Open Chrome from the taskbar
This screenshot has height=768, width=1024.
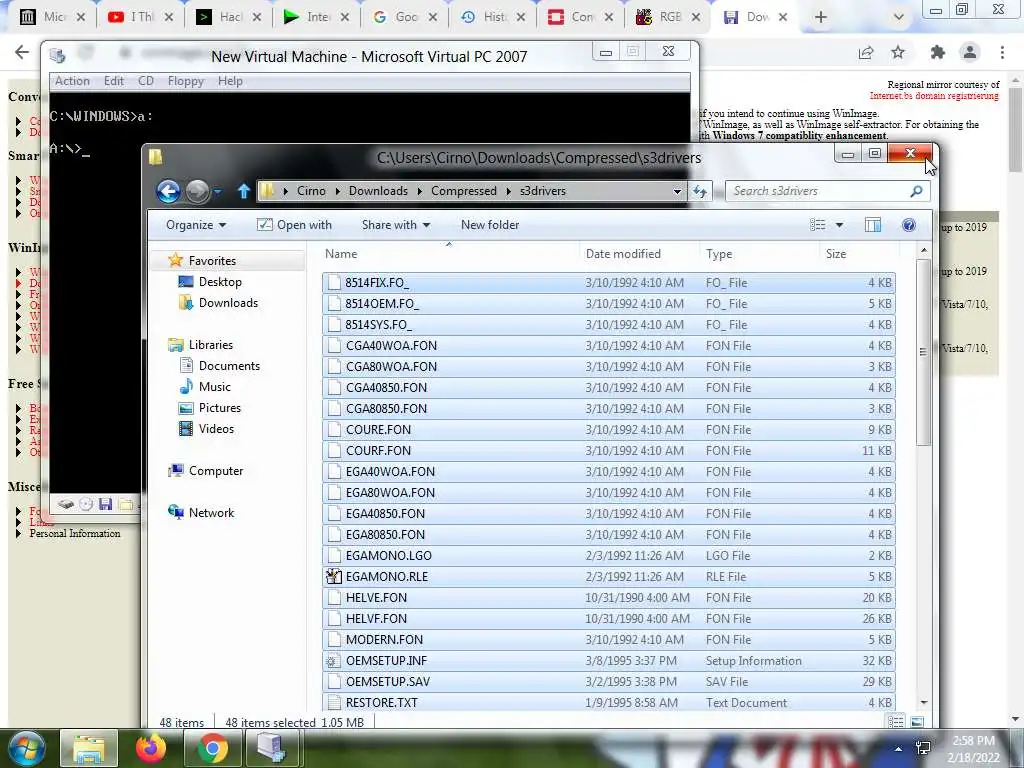click(x=212, y=748)
